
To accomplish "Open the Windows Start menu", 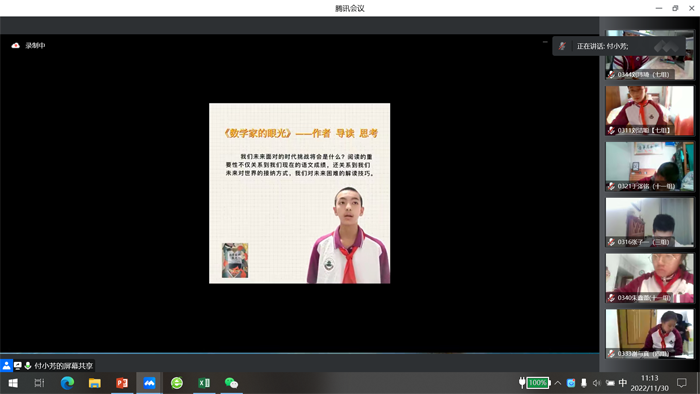I will (13, 383).
